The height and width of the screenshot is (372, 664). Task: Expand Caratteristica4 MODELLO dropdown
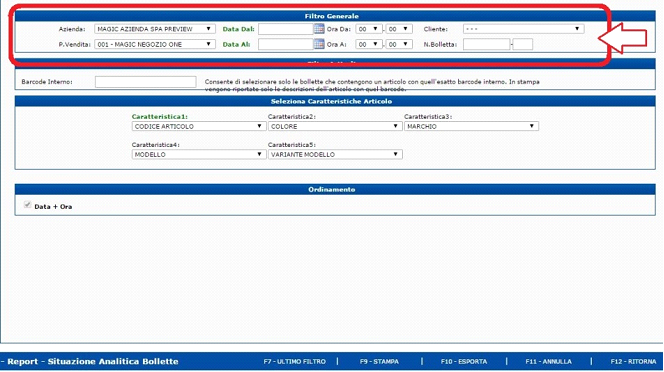click(x=199, y=155)
